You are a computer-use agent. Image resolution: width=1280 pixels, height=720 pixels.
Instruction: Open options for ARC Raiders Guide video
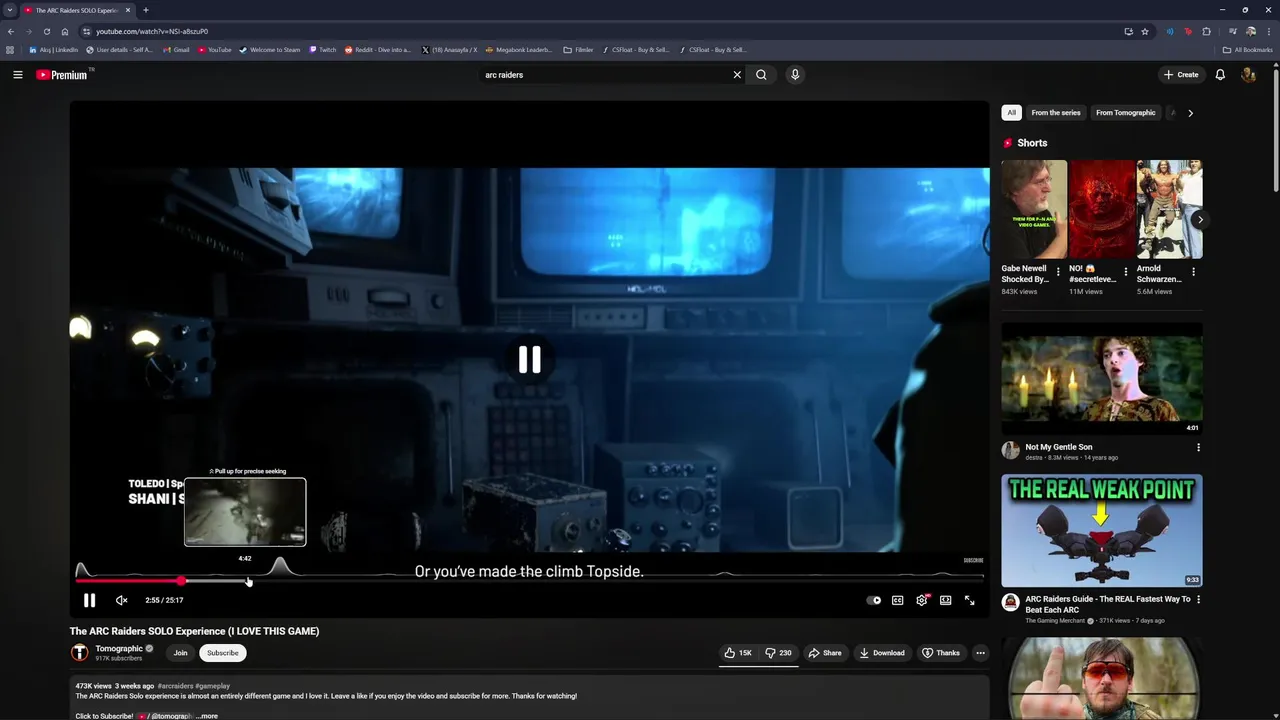[1198, 599]
